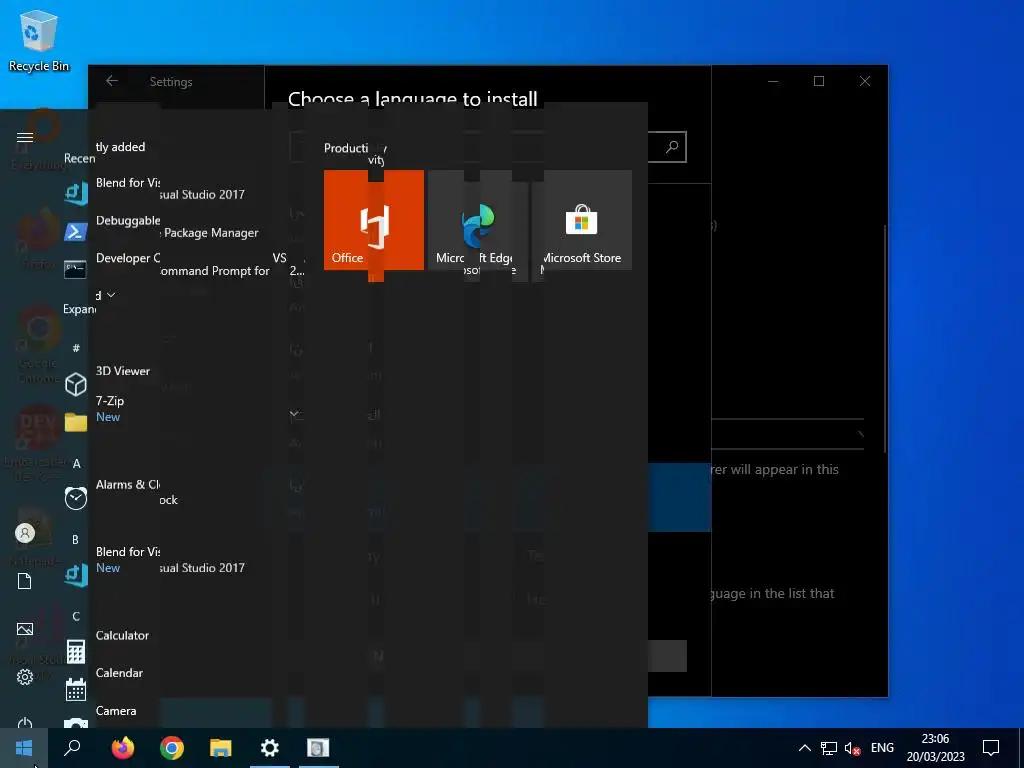The height and width of the screenshot is (768, 1024).
Task: Open Pictures from Start sidebar
Action: point(25,629)
